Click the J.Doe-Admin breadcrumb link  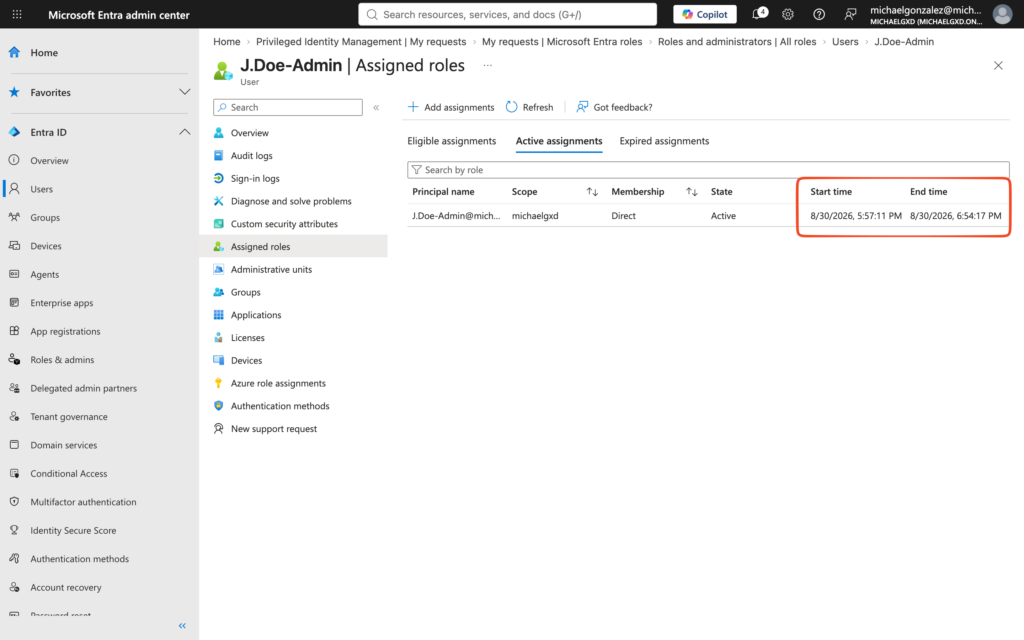[x=904, y=42]
